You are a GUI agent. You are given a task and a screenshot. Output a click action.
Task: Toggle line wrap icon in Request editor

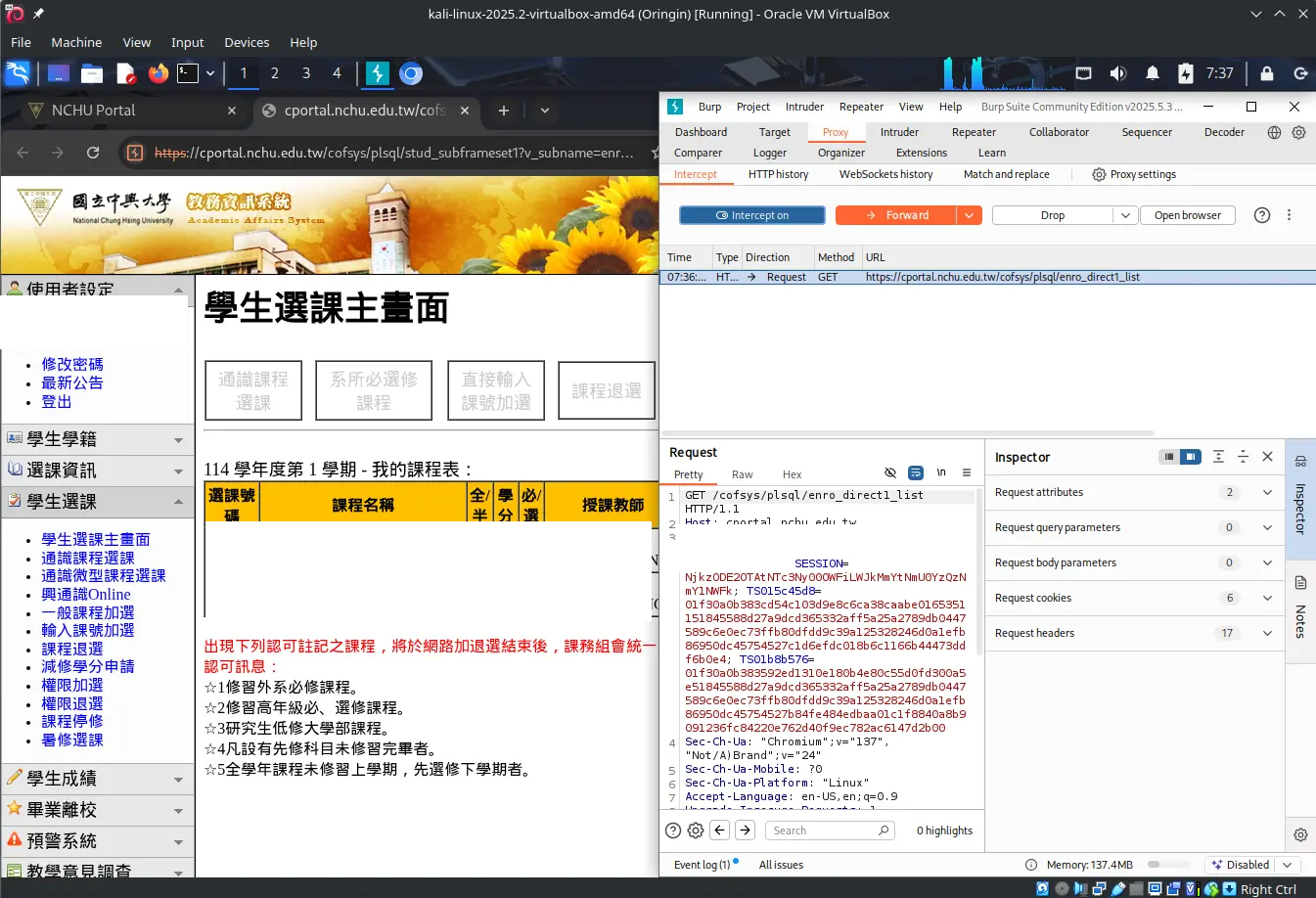tap(916, 473)
